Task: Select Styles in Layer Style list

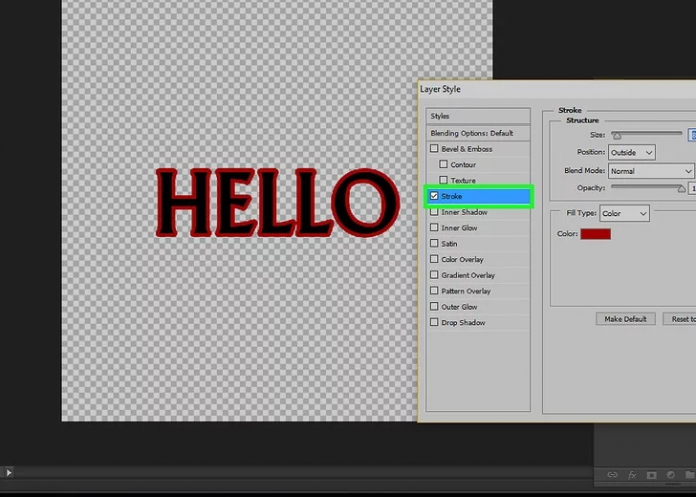Action: pyautogui.click(x=477, y=117)
